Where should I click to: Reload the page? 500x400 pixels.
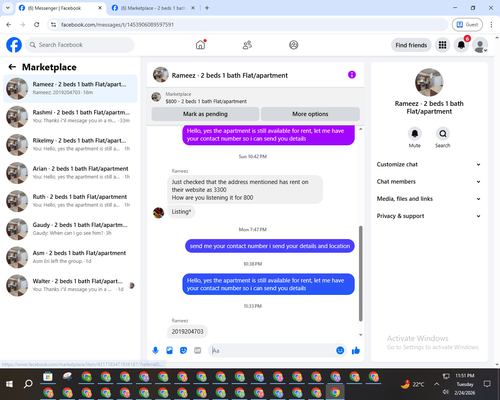37,24
